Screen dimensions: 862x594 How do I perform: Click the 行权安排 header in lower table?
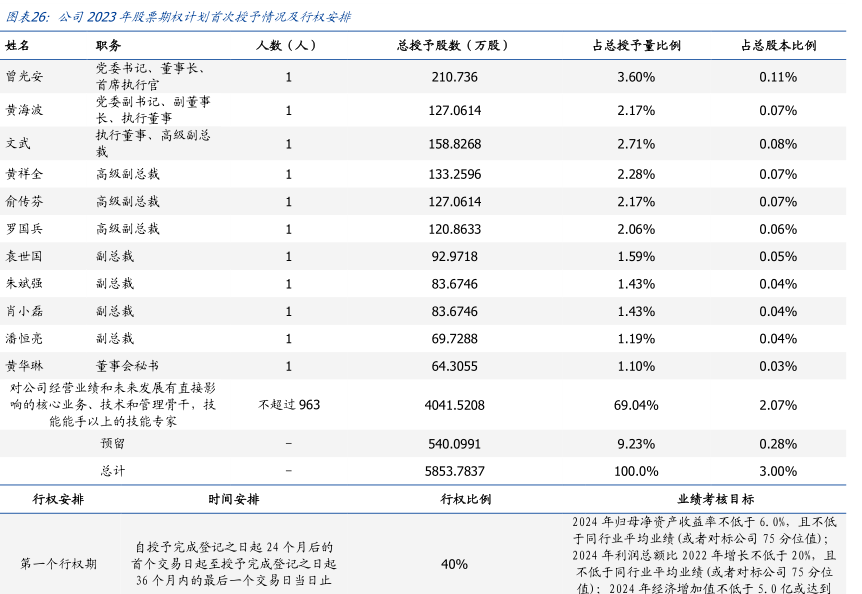click(x=58, y=499)
